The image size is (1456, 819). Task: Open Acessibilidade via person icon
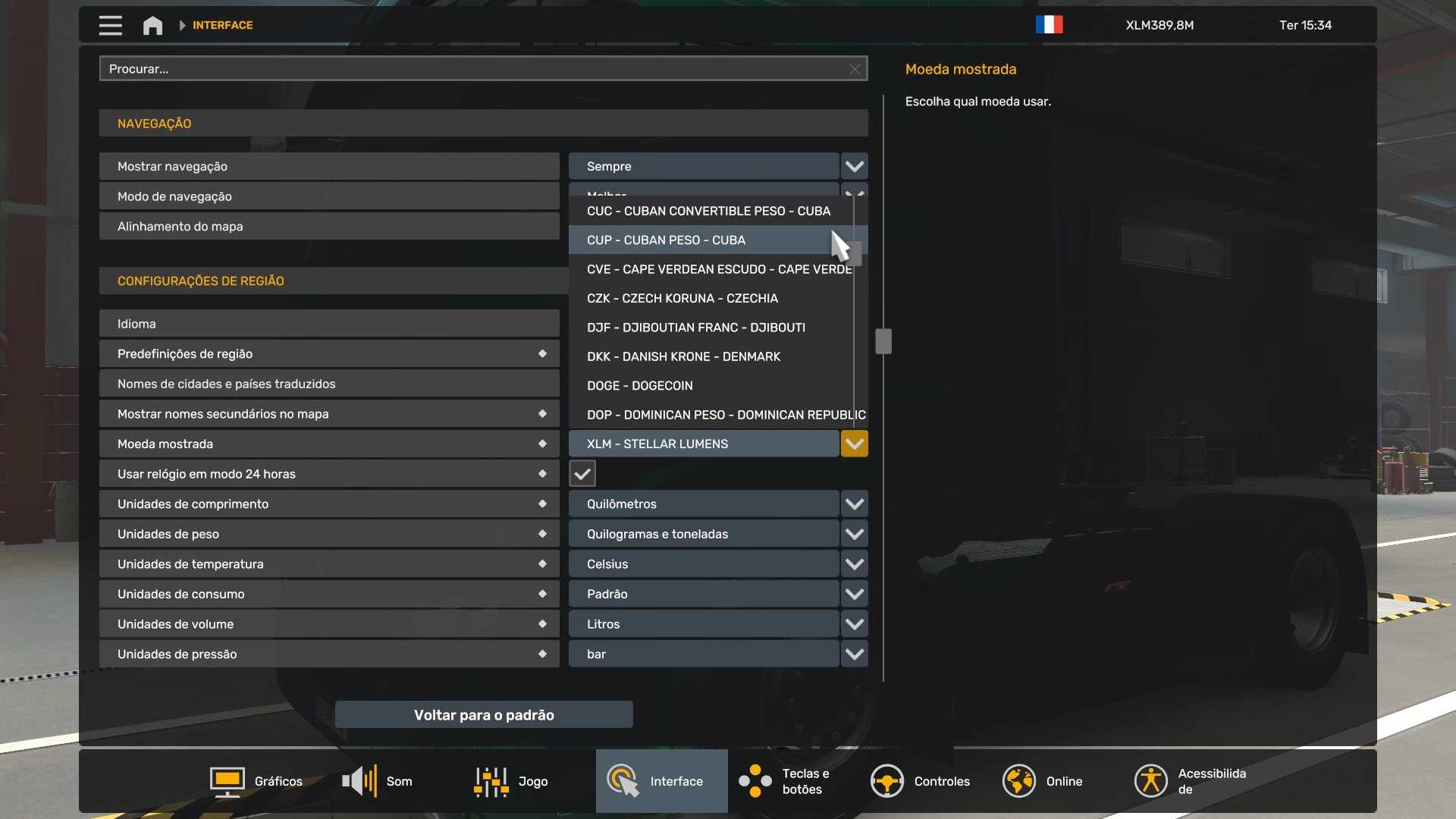click(1150, 781)
